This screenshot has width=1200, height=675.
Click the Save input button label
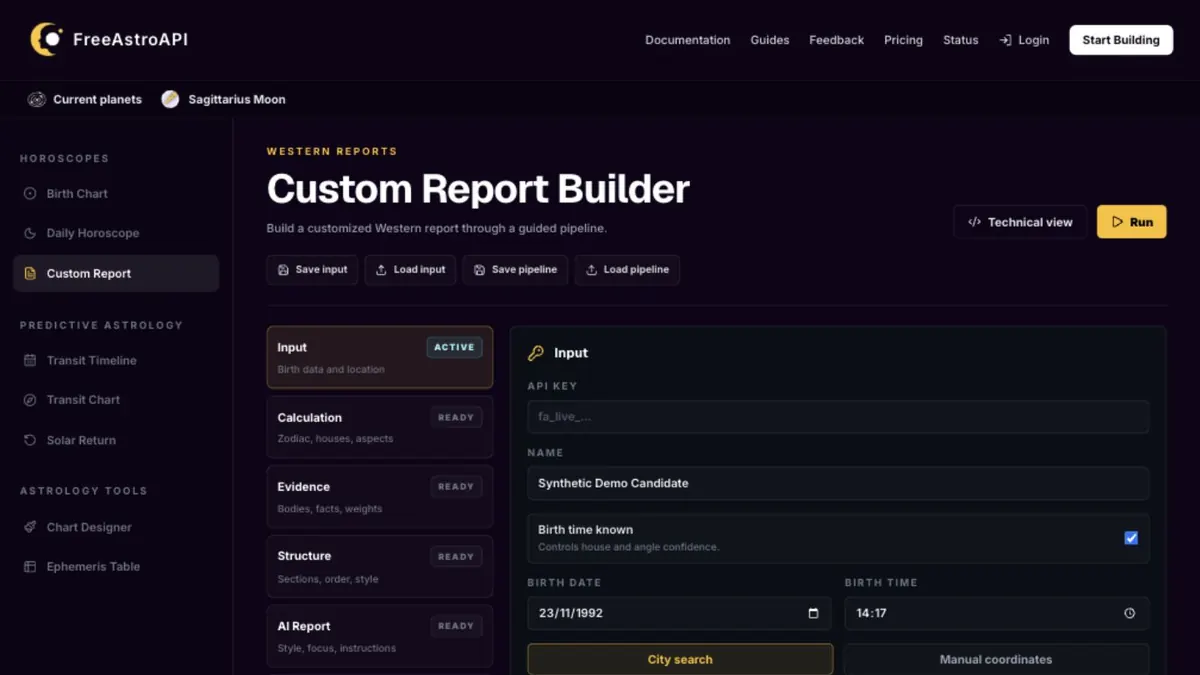click(x=321, y=270)
